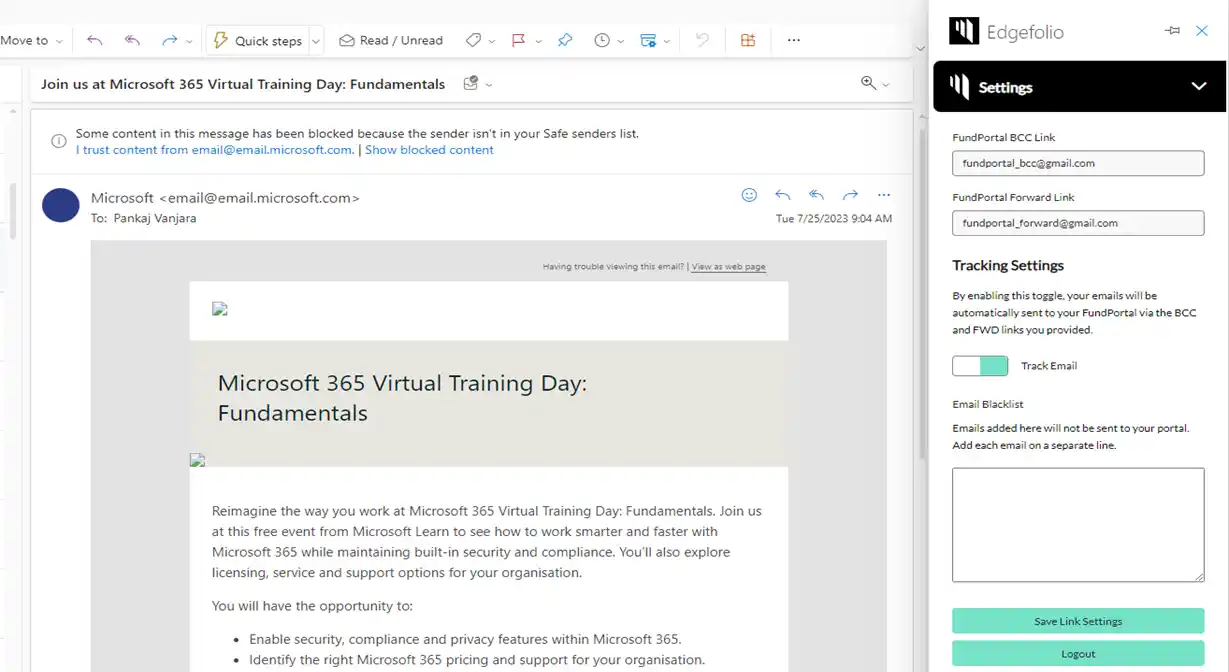Expand the Quick steps dropdown arrow
Viewport: 1229px width, 672px height.
click(x=316, y=41)
